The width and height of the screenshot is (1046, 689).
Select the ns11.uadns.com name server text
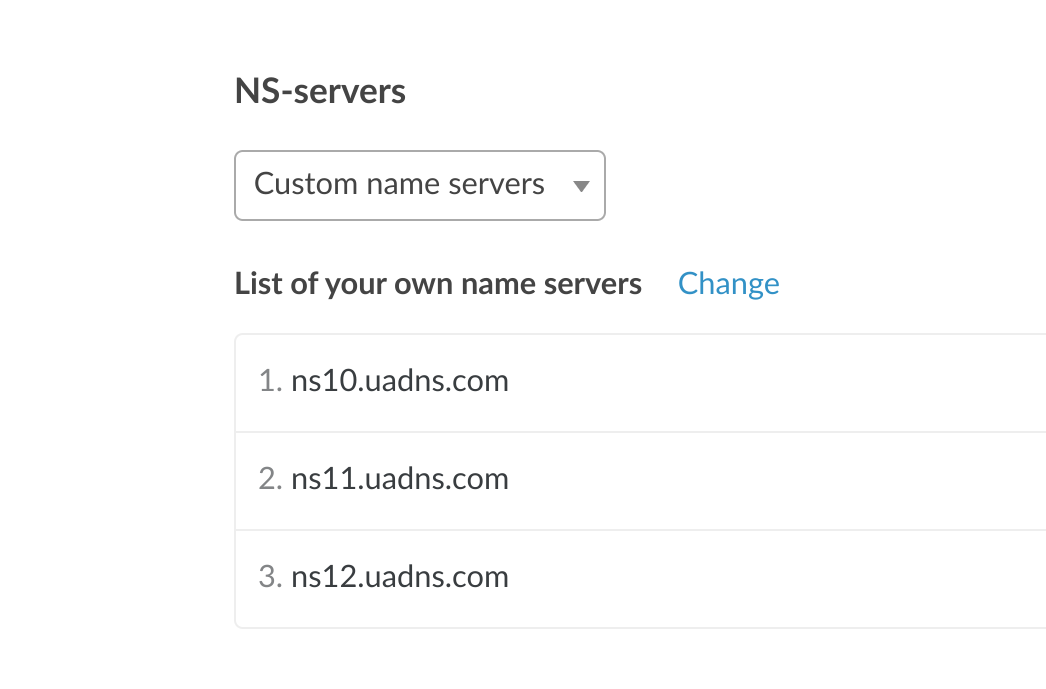(399, 479)
